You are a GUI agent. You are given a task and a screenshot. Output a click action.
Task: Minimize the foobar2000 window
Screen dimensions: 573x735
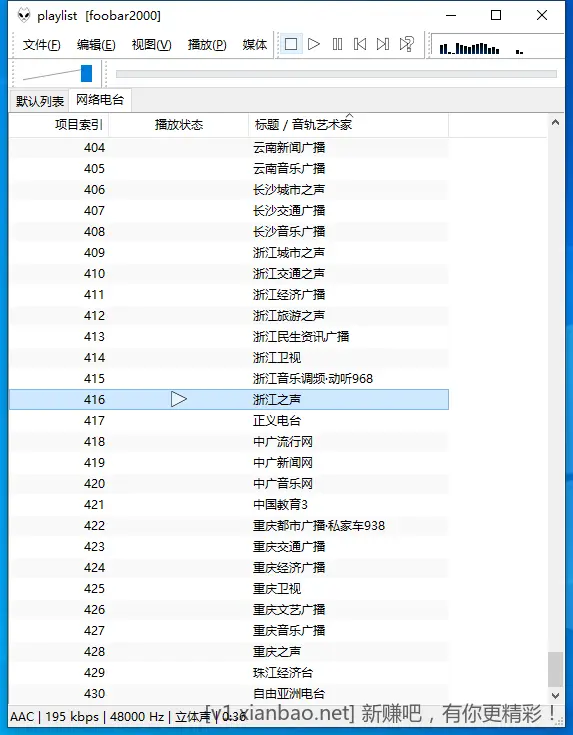click(x=451, y=15)
